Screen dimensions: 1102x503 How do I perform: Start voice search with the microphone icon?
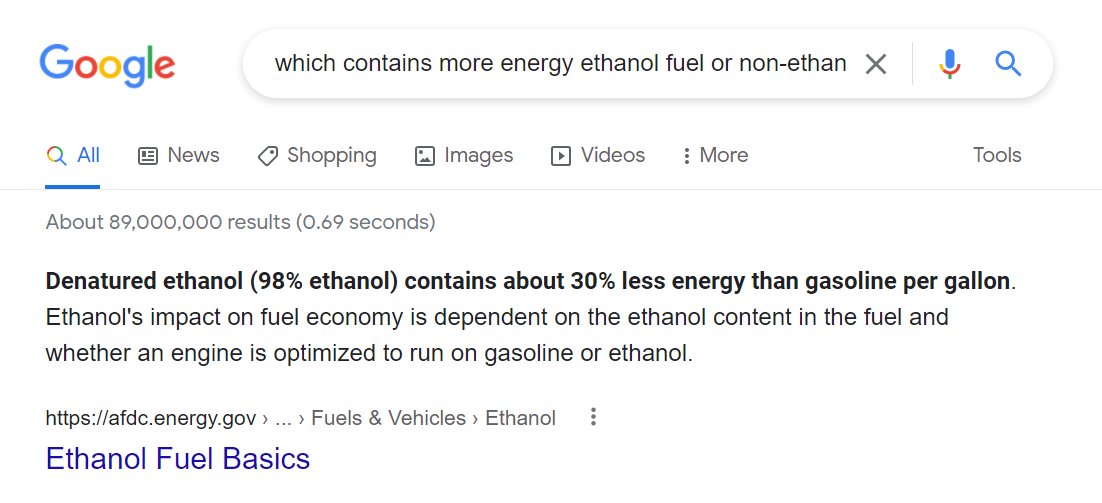pyautogui.click(x=949, y=65)
